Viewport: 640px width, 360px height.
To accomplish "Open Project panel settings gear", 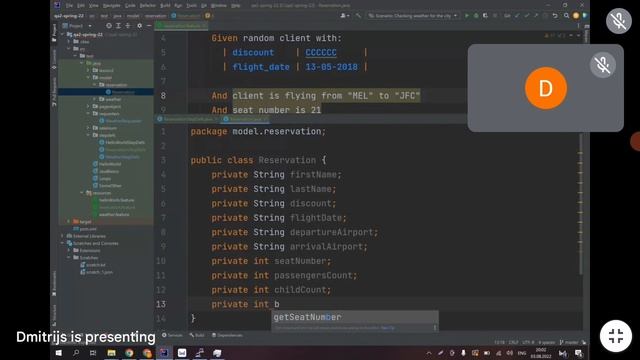I will pyautogui.click(x=140, y=26).
